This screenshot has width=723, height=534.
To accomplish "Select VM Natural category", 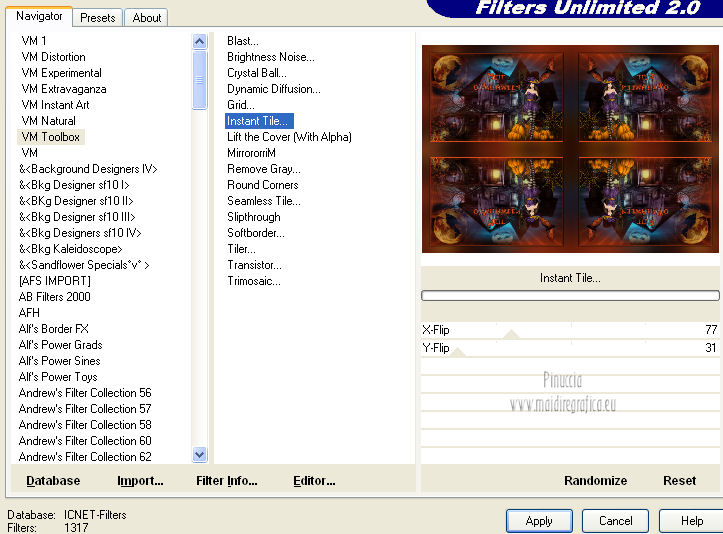I will click(48, 121).
